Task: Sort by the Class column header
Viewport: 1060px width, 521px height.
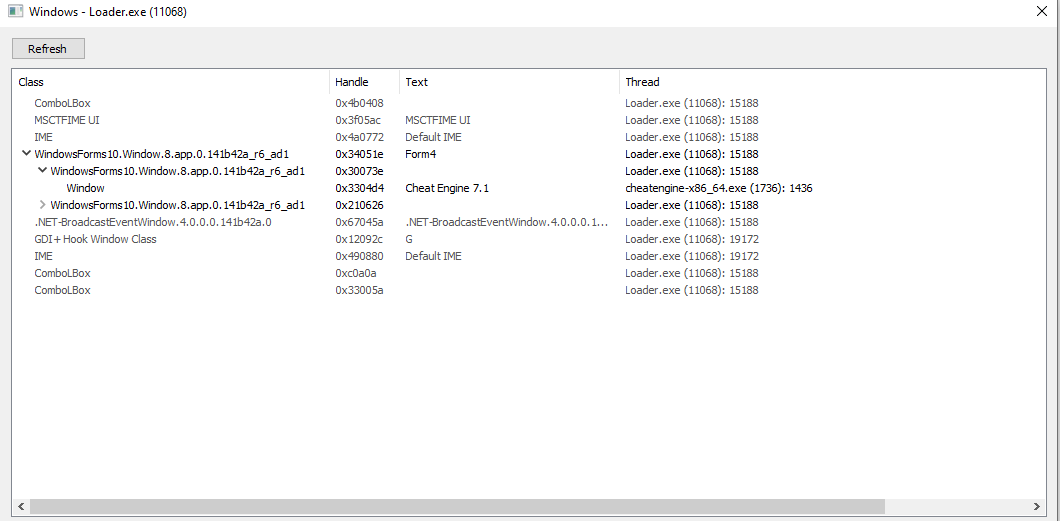Action: (x=170, y=82)
